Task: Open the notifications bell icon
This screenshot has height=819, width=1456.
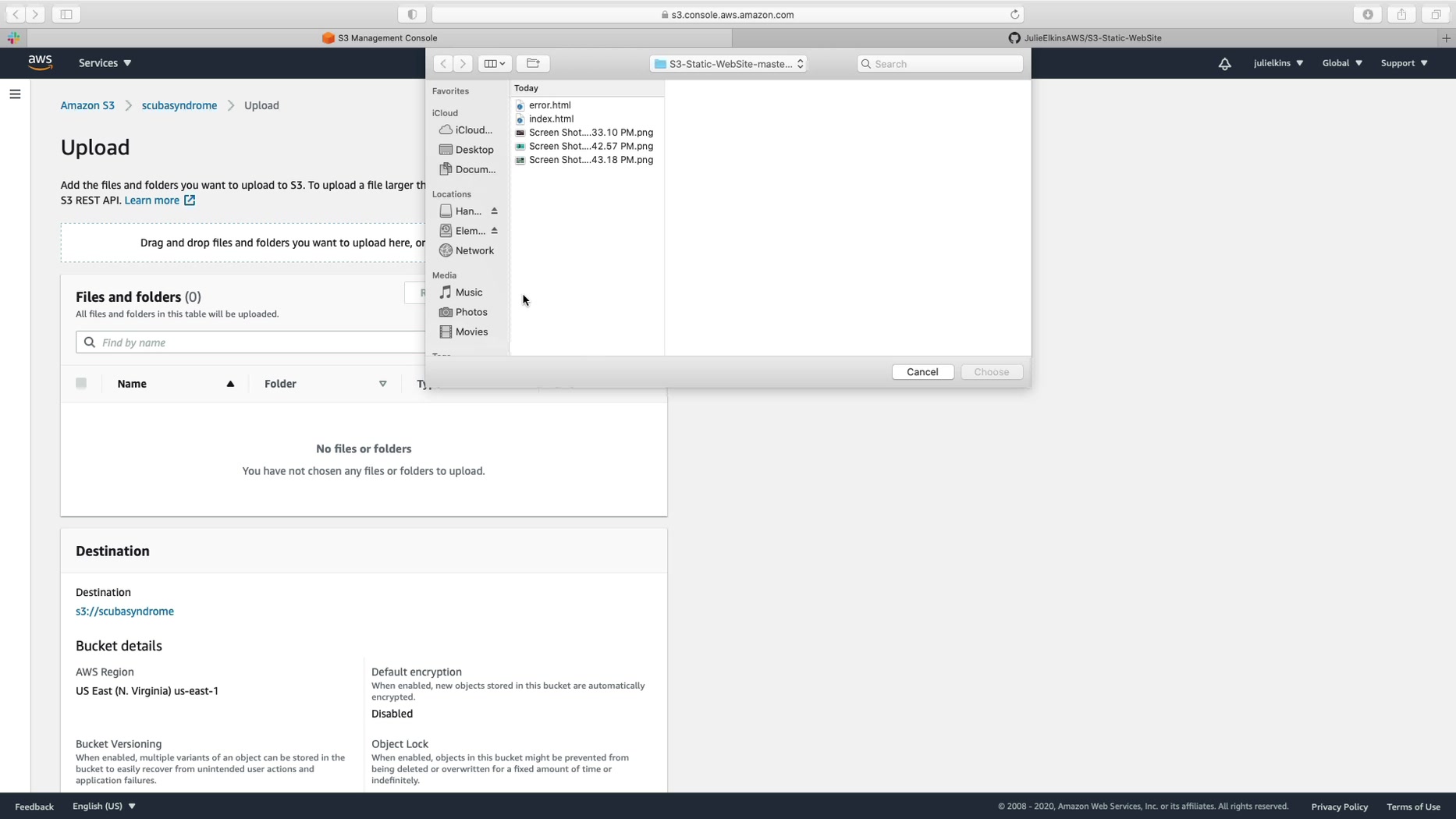Action: coord(1224,63)
